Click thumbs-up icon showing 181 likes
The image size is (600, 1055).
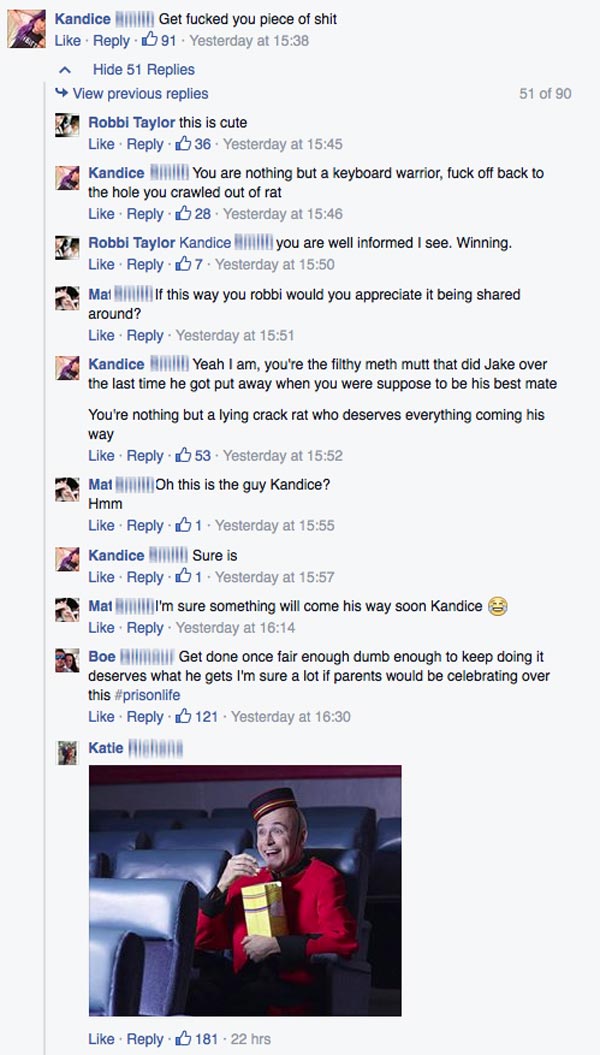pyautogui.click(x=183, y=1038)
